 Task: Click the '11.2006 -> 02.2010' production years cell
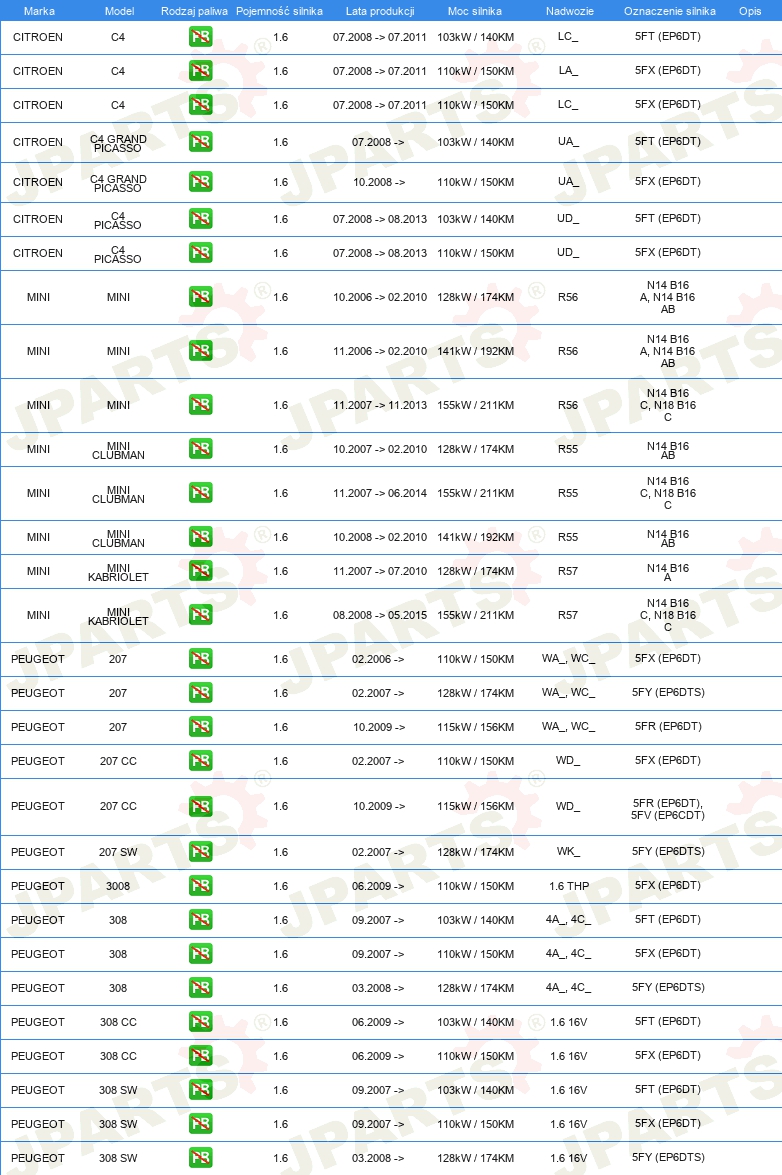380,351
